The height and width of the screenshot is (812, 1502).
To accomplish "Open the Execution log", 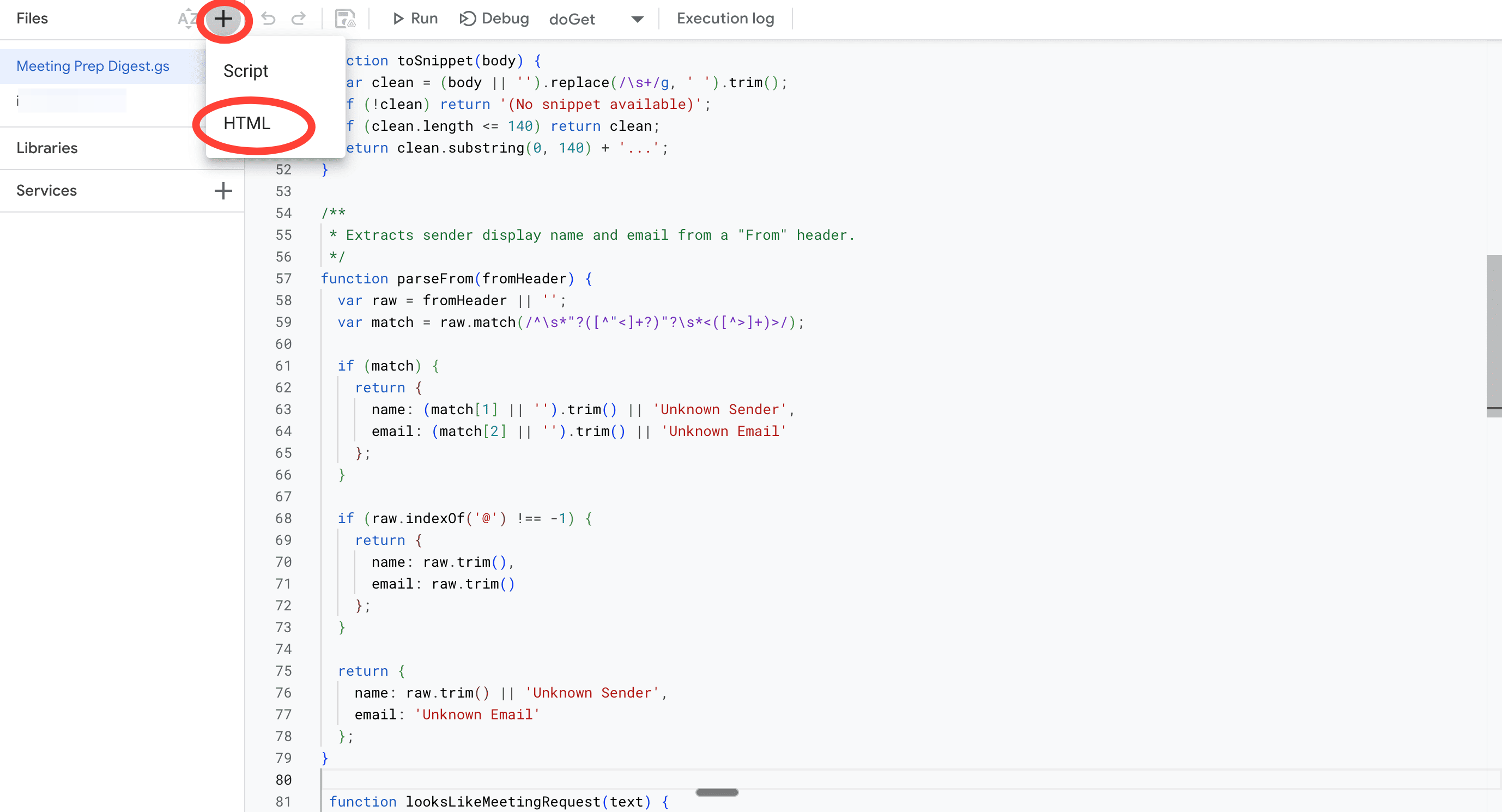I will click(725, 19).
